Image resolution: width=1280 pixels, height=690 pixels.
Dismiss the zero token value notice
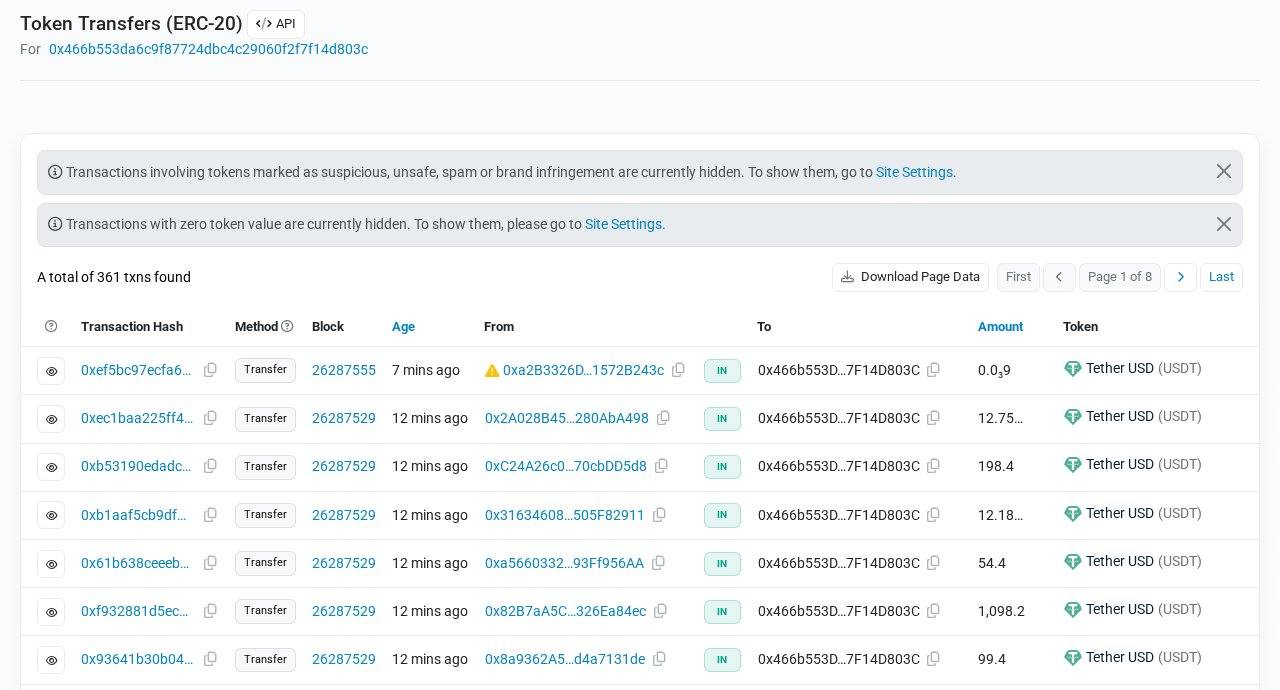coord(1224,224)
